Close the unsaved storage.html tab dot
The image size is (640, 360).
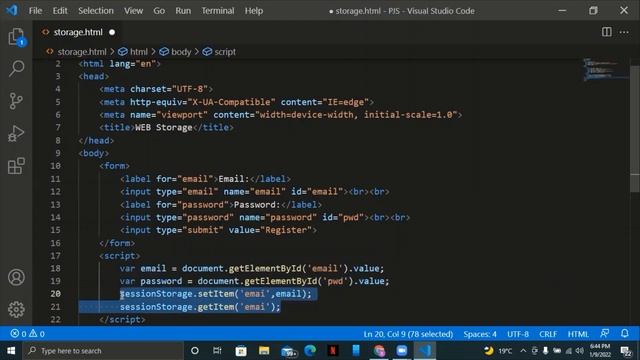click(112, 32)
